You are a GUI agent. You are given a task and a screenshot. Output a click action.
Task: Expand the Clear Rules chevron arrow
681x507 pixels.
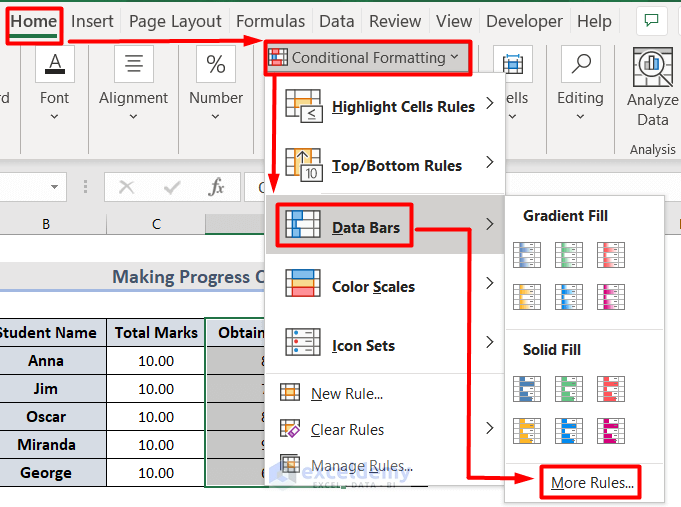click(x=490, y=428)
